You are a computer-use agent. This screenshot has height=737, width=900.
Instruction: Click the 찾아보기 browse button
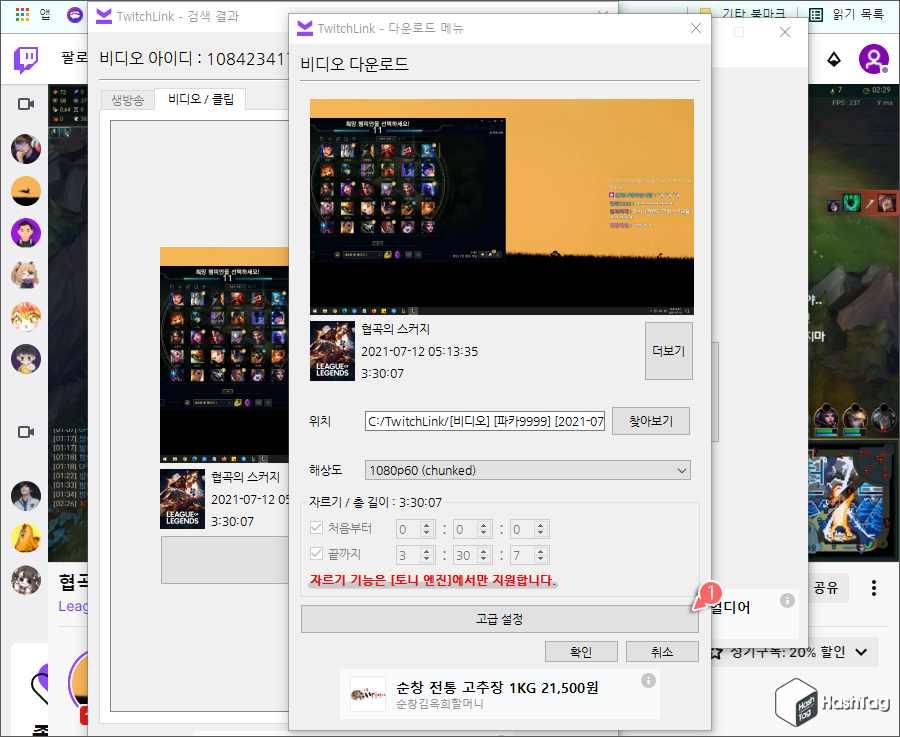pyautogui.click(x=651, y=421)
